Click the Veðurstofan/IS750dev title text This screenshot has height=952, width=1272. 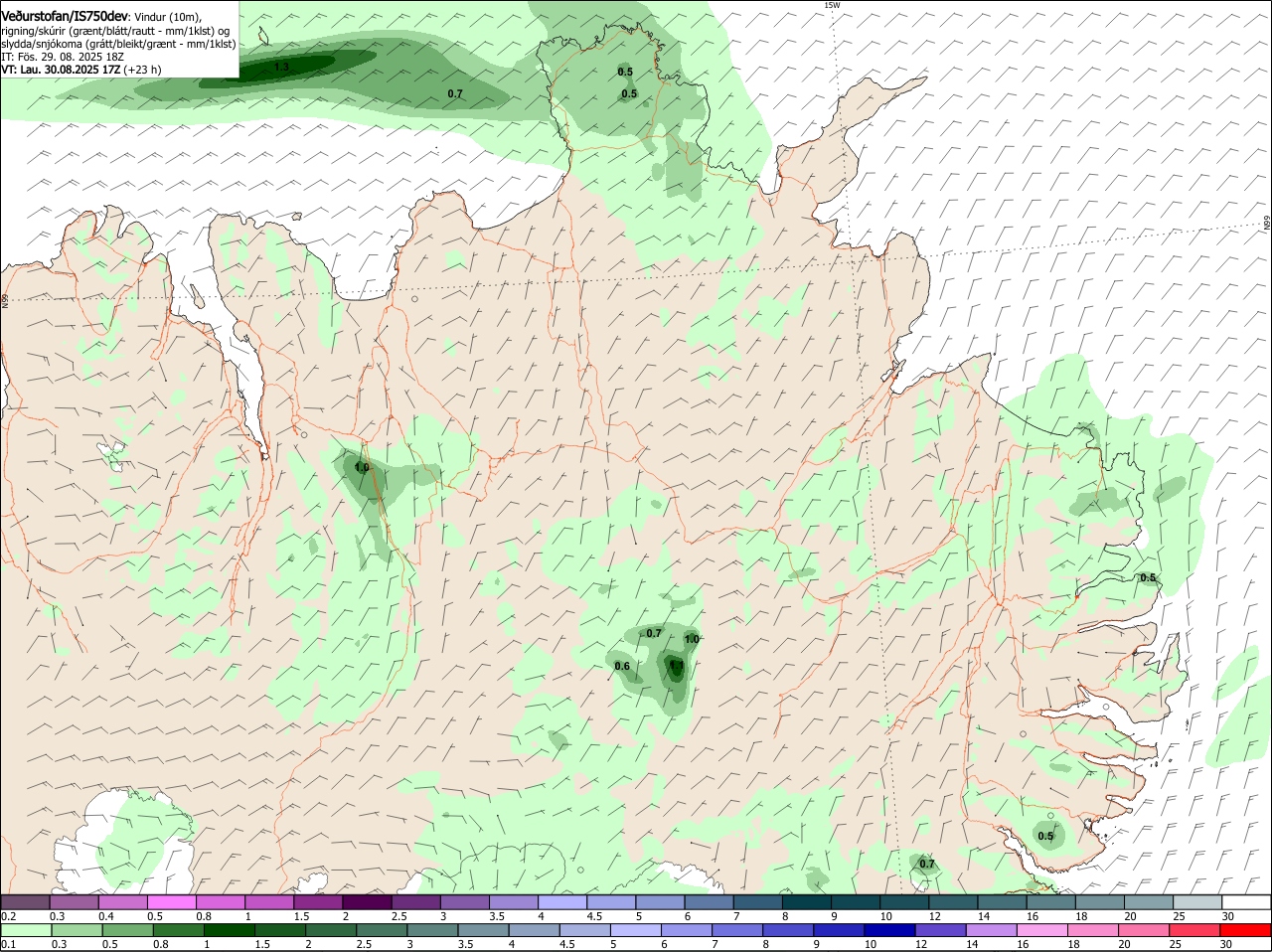point(65,17)
